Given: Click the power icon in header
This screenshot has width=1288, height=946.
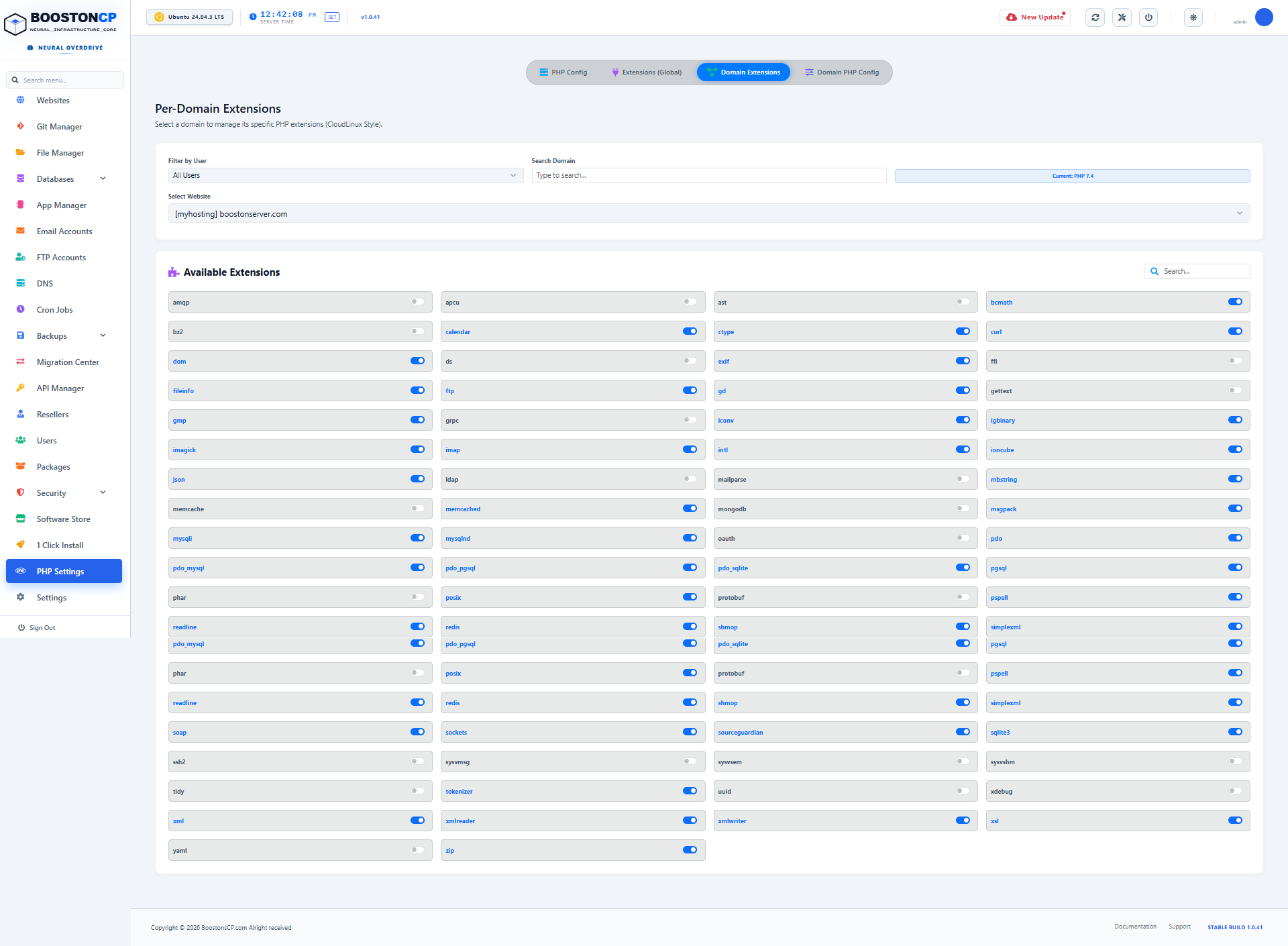Looking at the screenshot, I should 1148,17.
